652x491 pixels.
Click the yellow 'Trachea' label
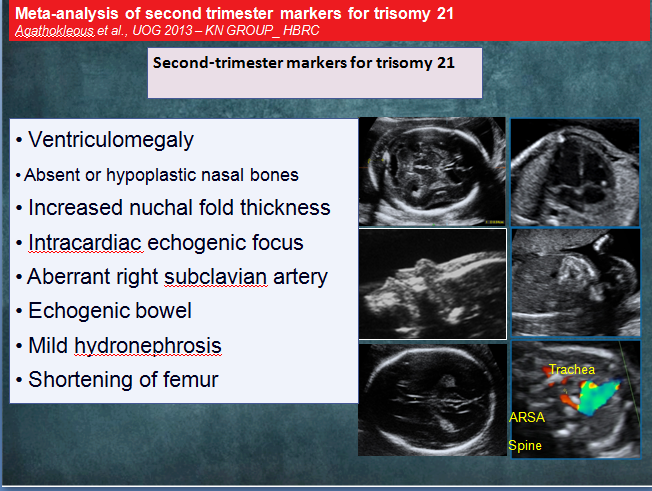[x=572, y=369]
